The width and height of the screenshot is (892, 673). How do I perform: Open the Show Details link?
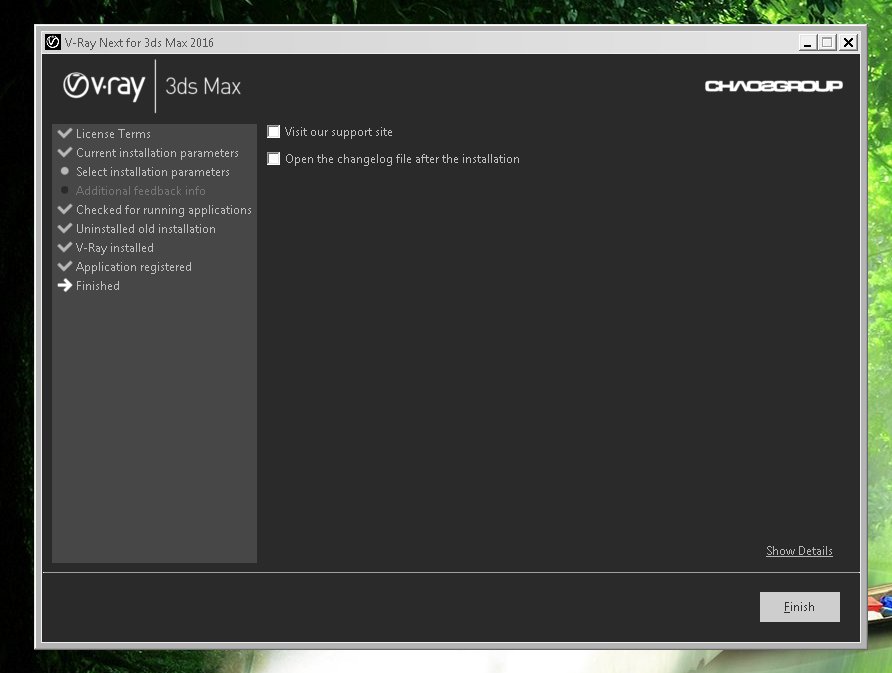click(x=799, y=551)
